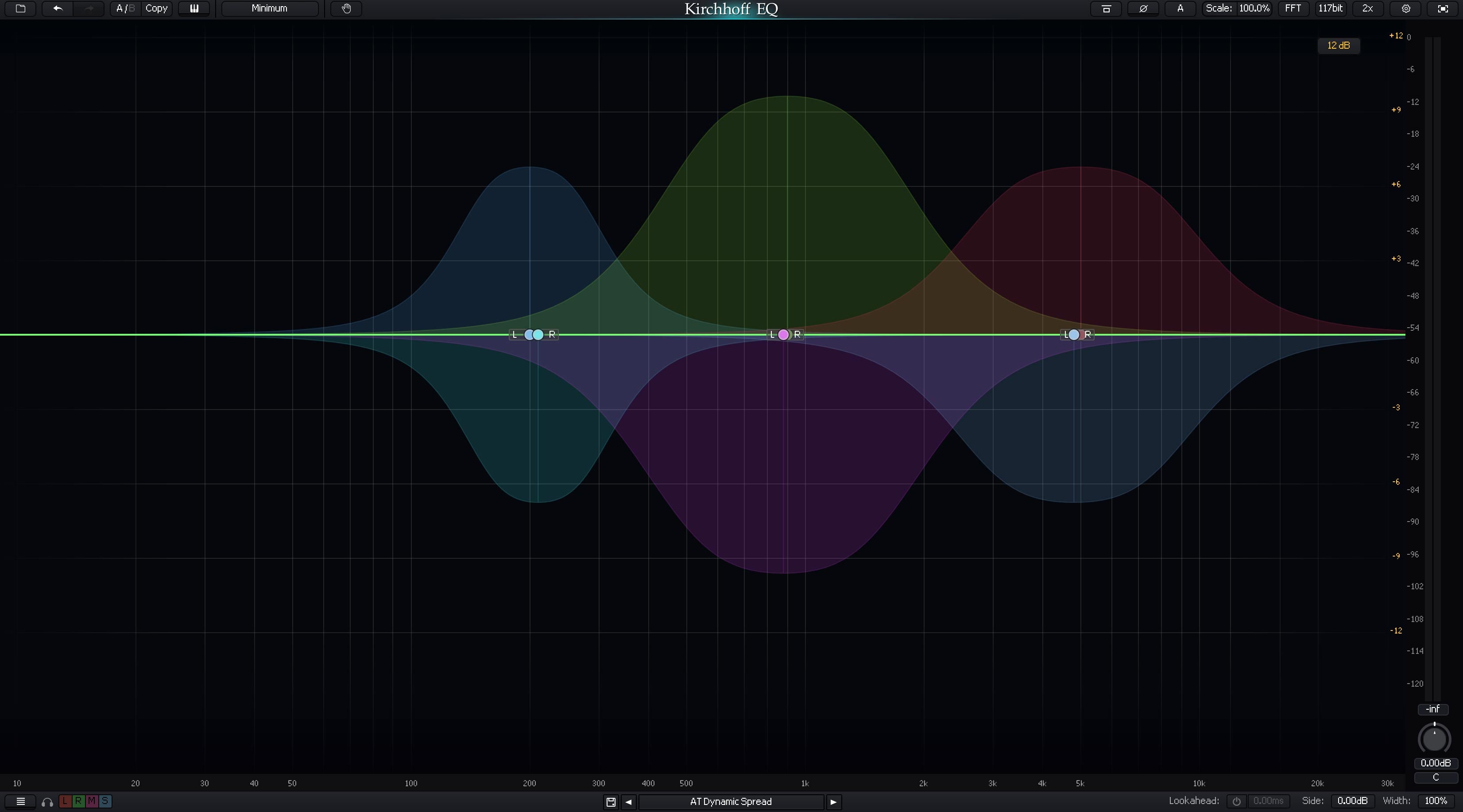Click the FFT button
This screenshot has width=1463, height=812.
(x=1293, y=8)
